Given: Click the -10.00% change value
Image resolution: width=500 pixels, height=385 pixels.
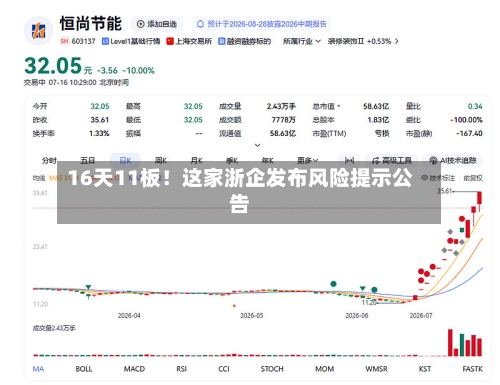Looking at the screenshot, I should [138, 71].
